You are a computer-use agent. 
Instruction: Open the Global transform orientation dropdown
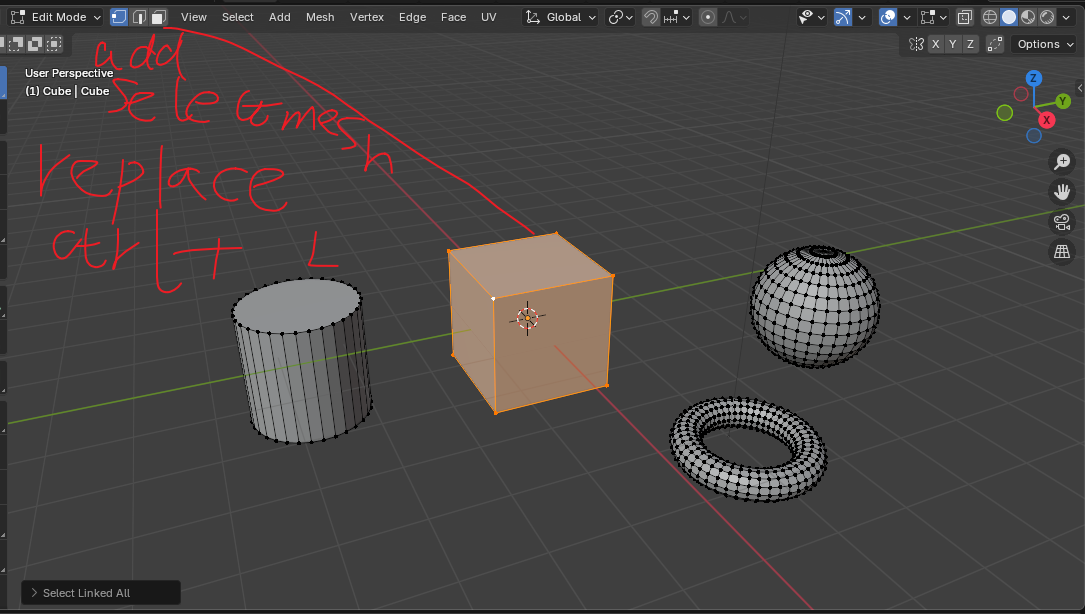point(560,17)
